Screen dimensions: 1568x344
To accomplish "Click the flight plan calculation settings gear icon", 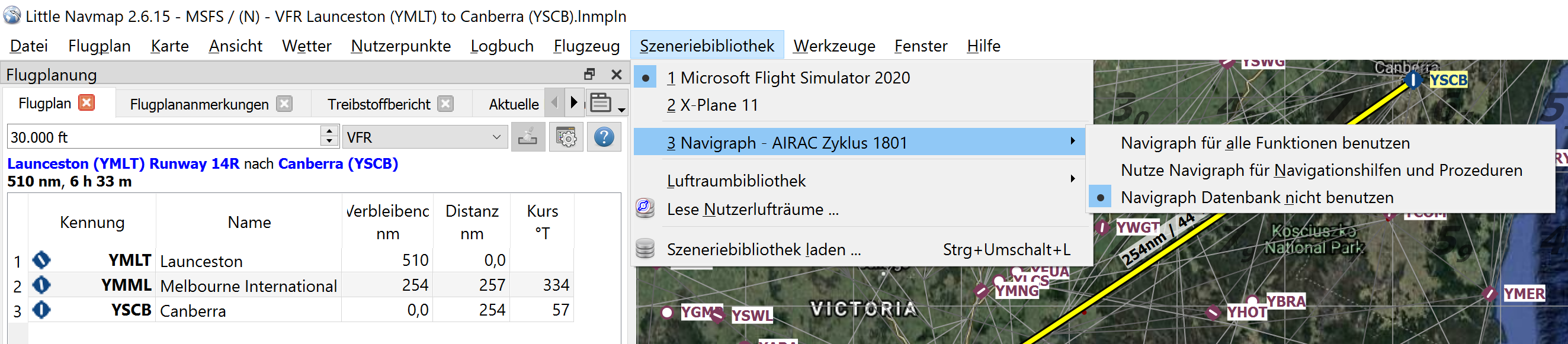I will coord(566,137).
